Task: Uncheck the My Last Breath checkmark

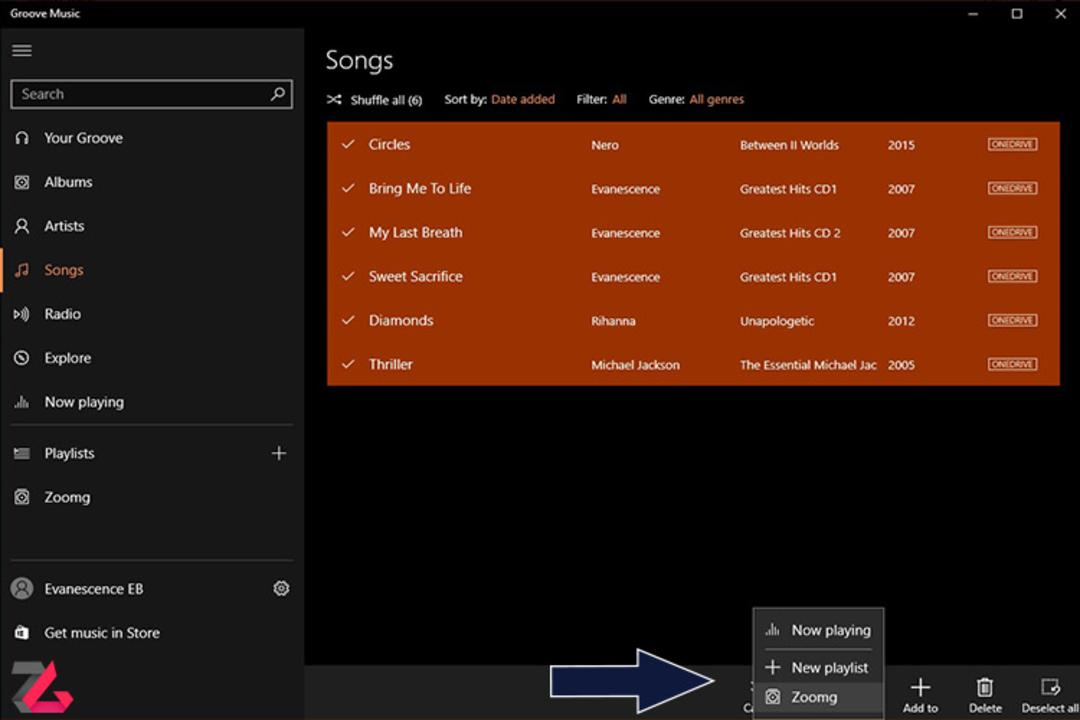Action: (349, 232)
